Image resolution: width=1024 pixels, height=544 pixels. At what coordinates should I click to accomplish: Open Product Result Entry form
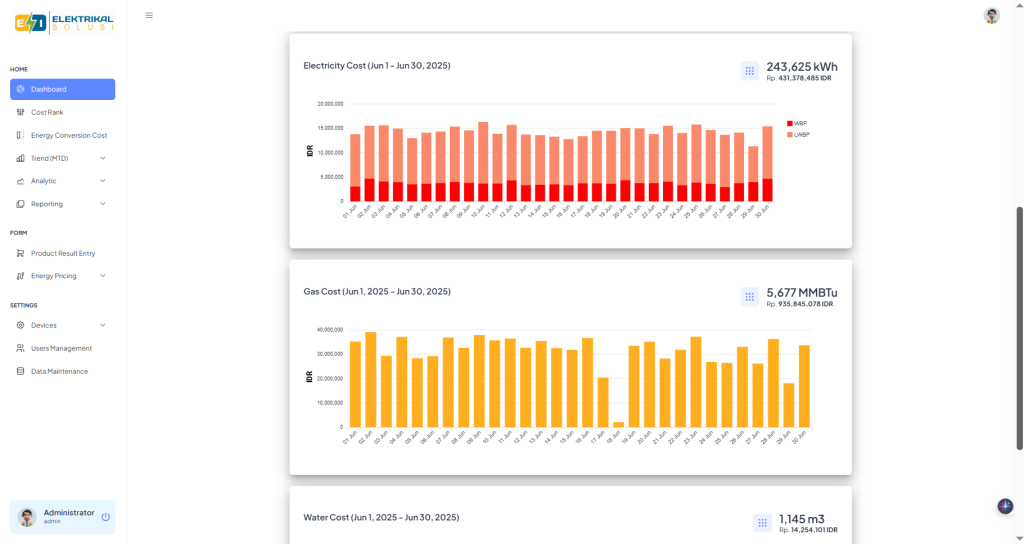(x=63, y=253)
